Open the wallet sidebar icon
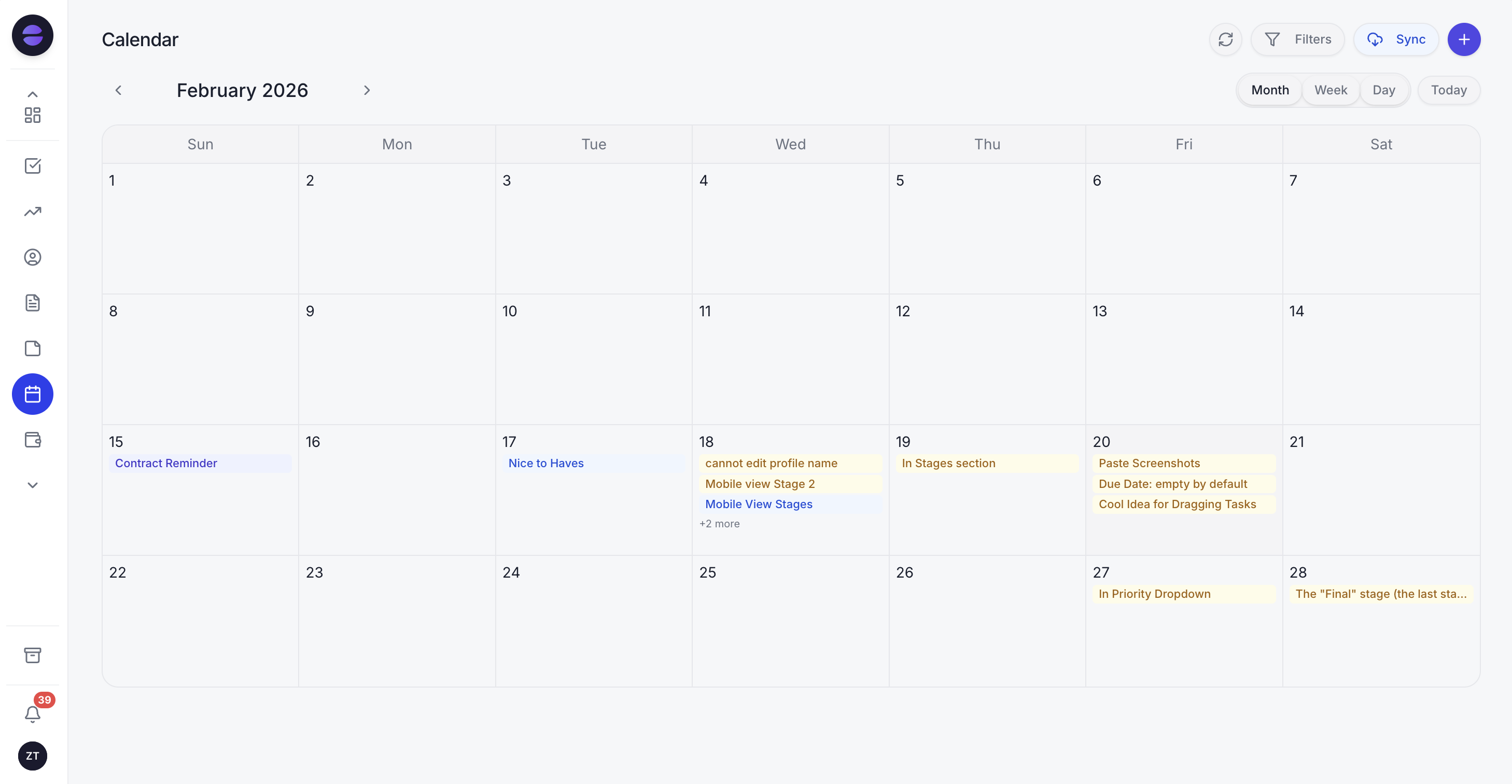The width and height of the screenshot is (1512, 784). click(x=32, y=440)
